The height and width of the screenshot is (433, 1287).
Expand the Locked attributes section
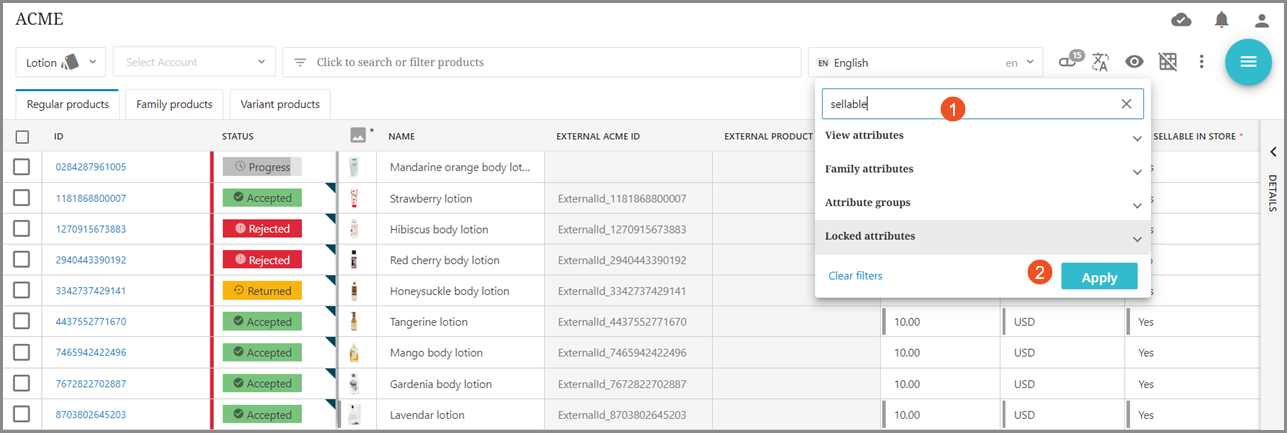[x=1137, y=238]
